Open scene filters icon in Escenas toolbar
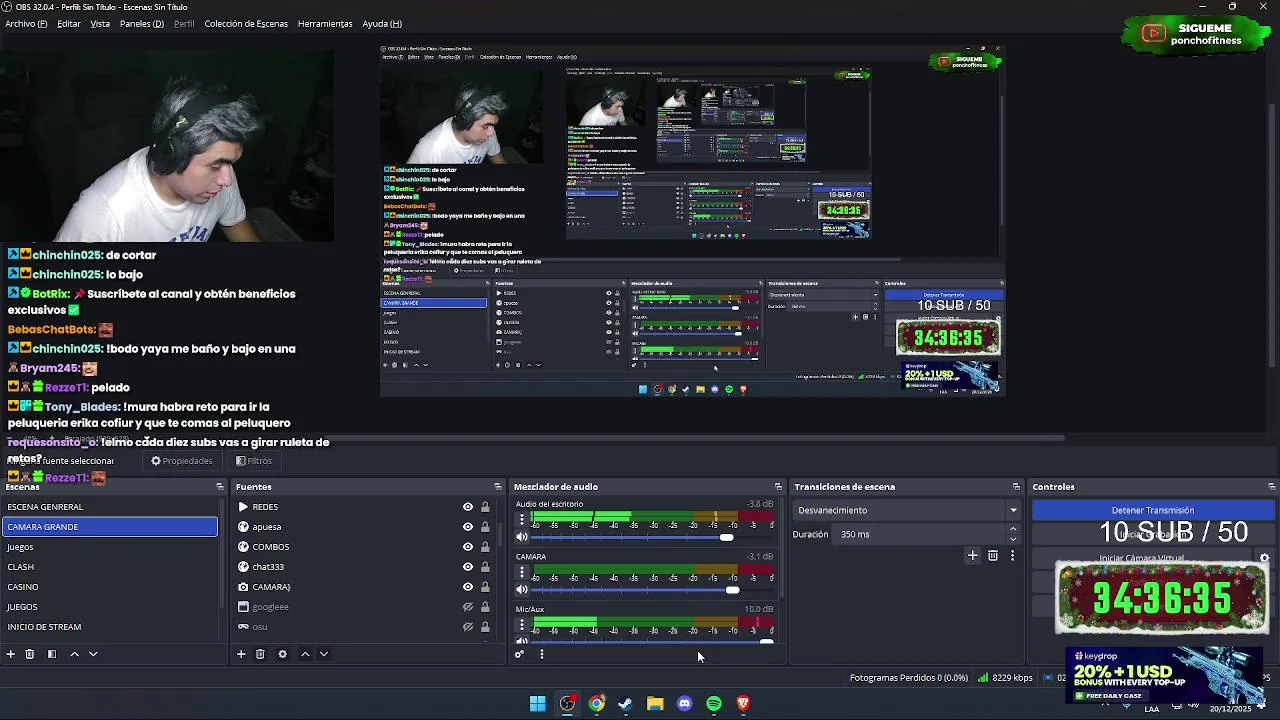Screen dimensions: 1280x720 [x=52, y=654]
